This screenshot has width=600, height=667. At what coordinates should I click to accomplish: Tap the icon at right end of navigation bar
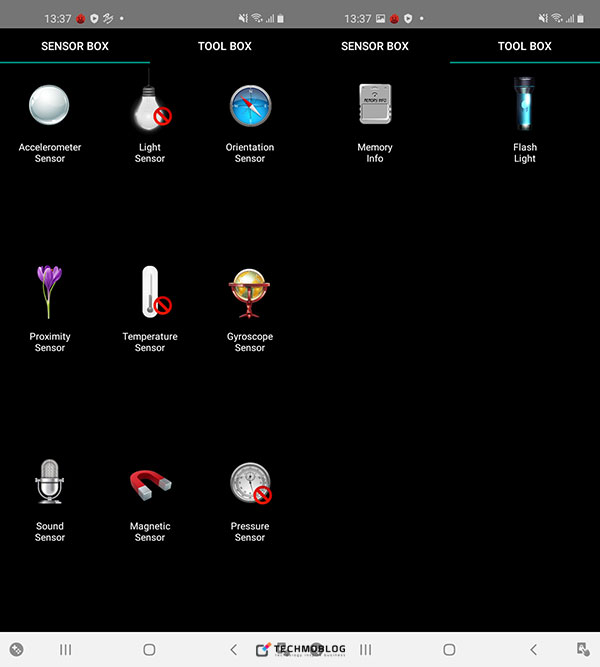pos(583,650)
